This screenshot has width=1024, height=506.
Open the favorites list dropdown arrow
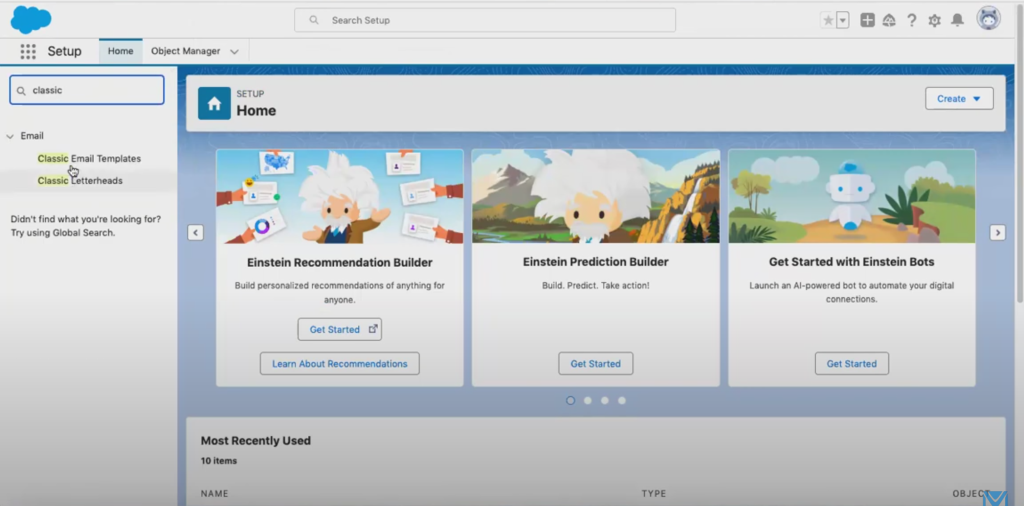pos(842,20)
